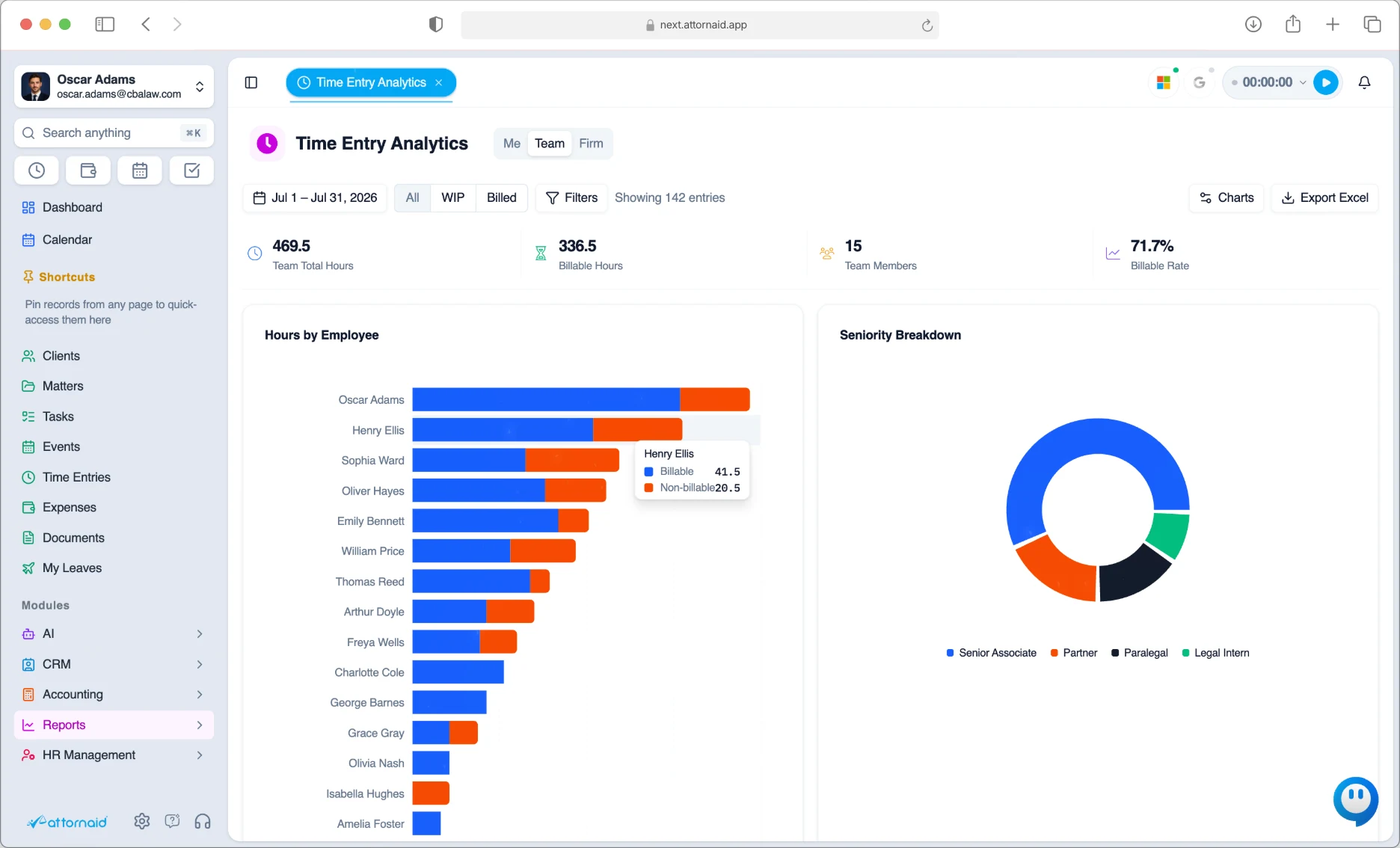Open the notifications bell

pos(1364,82)
